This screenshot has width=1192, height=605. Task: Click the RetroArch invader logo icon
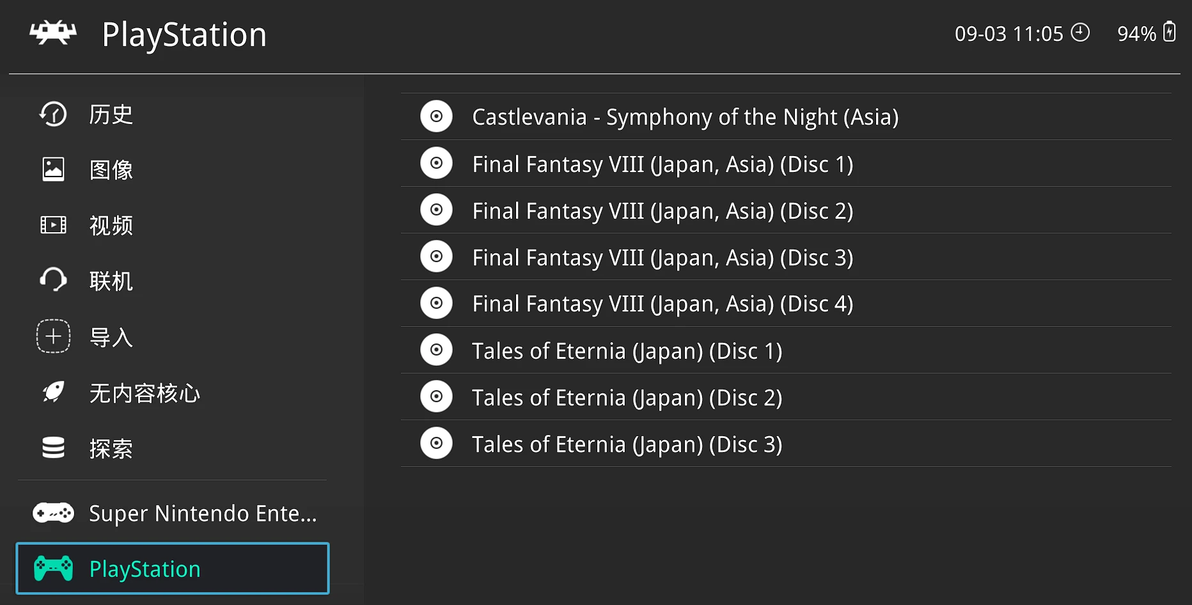point(53,34)
